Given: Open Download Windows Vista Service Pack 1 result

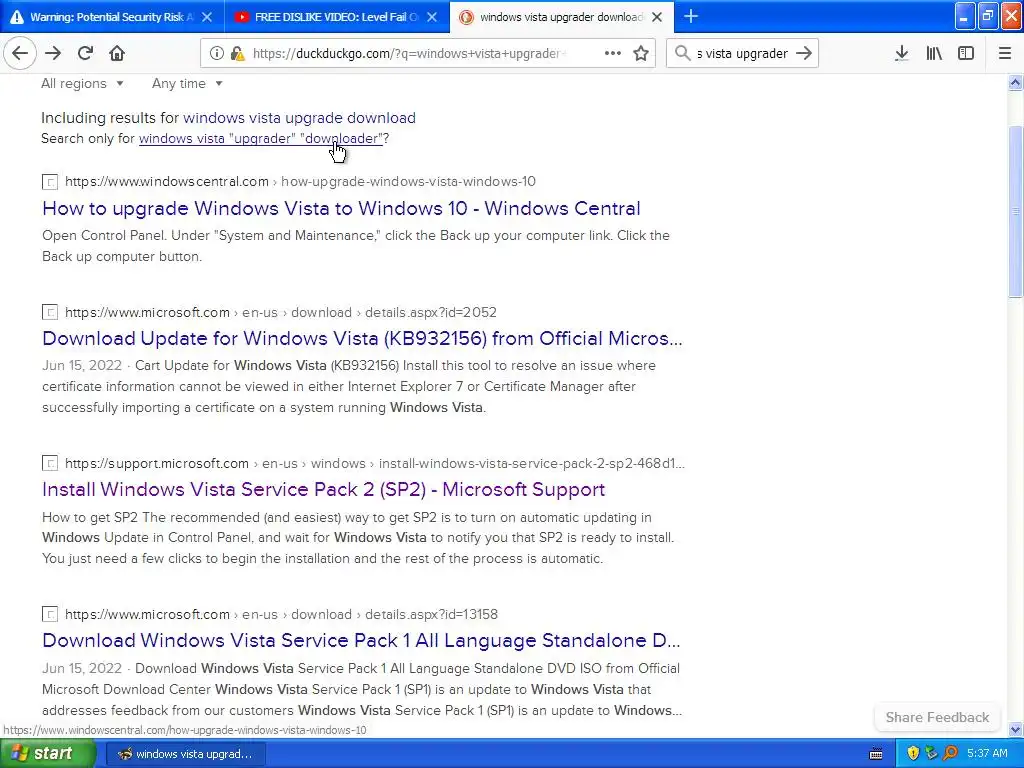Looking at the screenshot, I should point(361,640).
